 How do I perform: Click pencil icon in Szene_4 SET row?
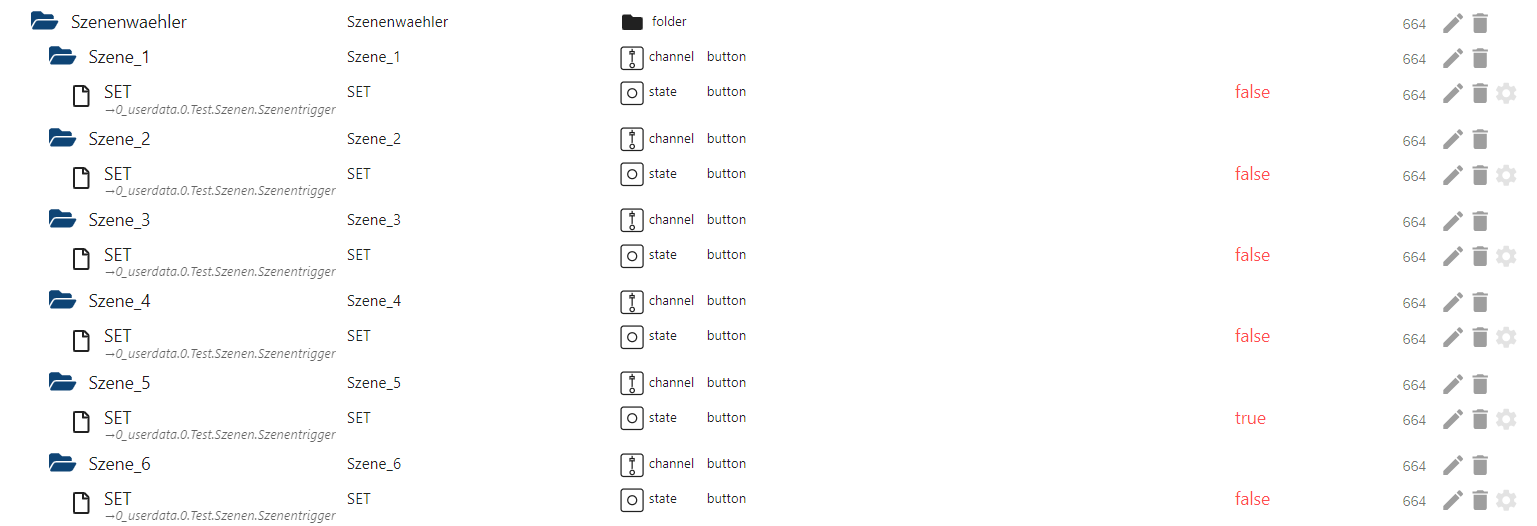pos(1453,338)
